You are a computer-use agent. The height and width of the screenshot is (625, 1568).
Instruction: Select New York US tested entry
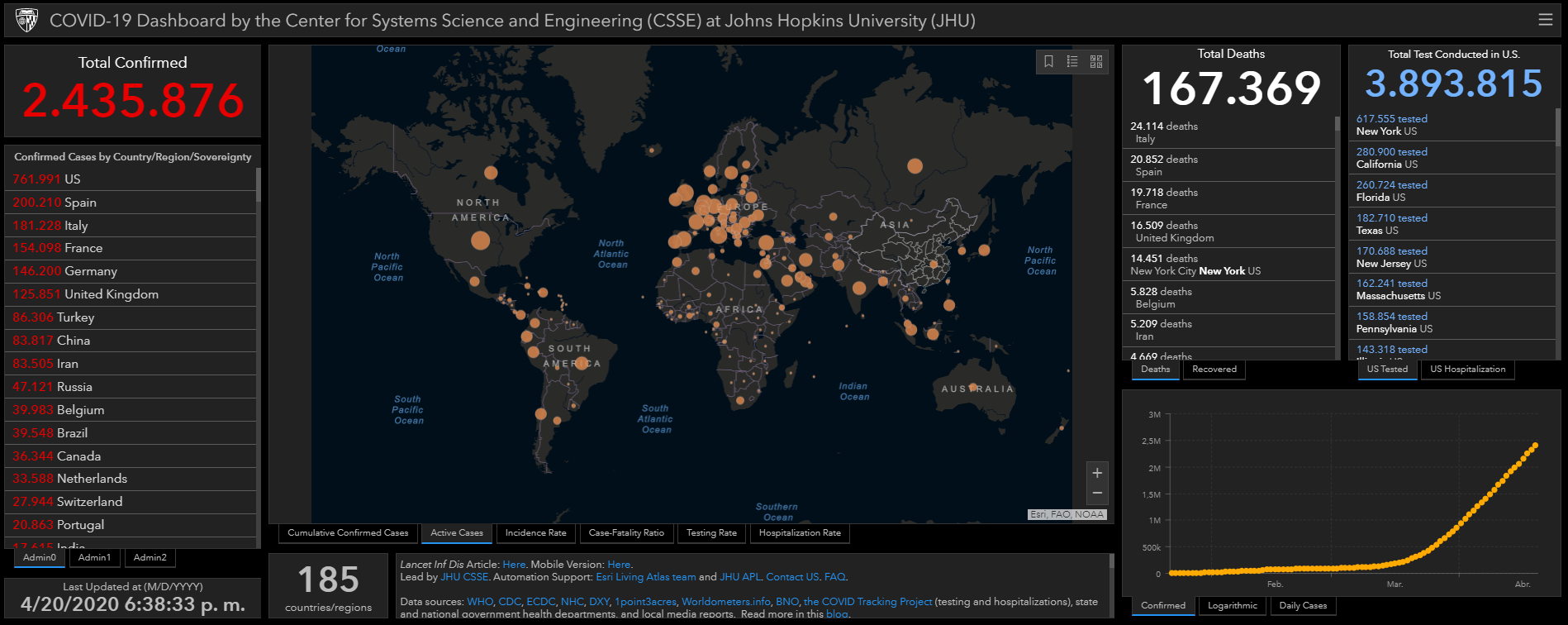1453,125
